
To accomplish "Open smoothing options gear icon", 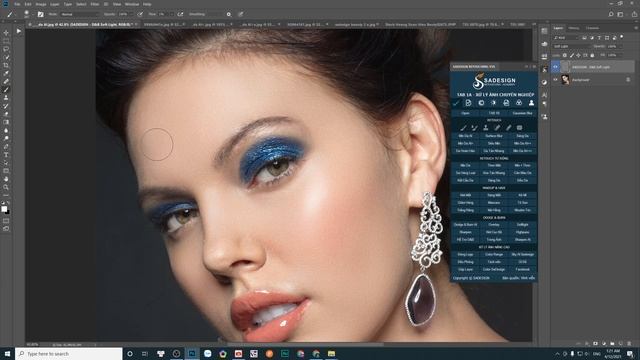I will (229, 14).
